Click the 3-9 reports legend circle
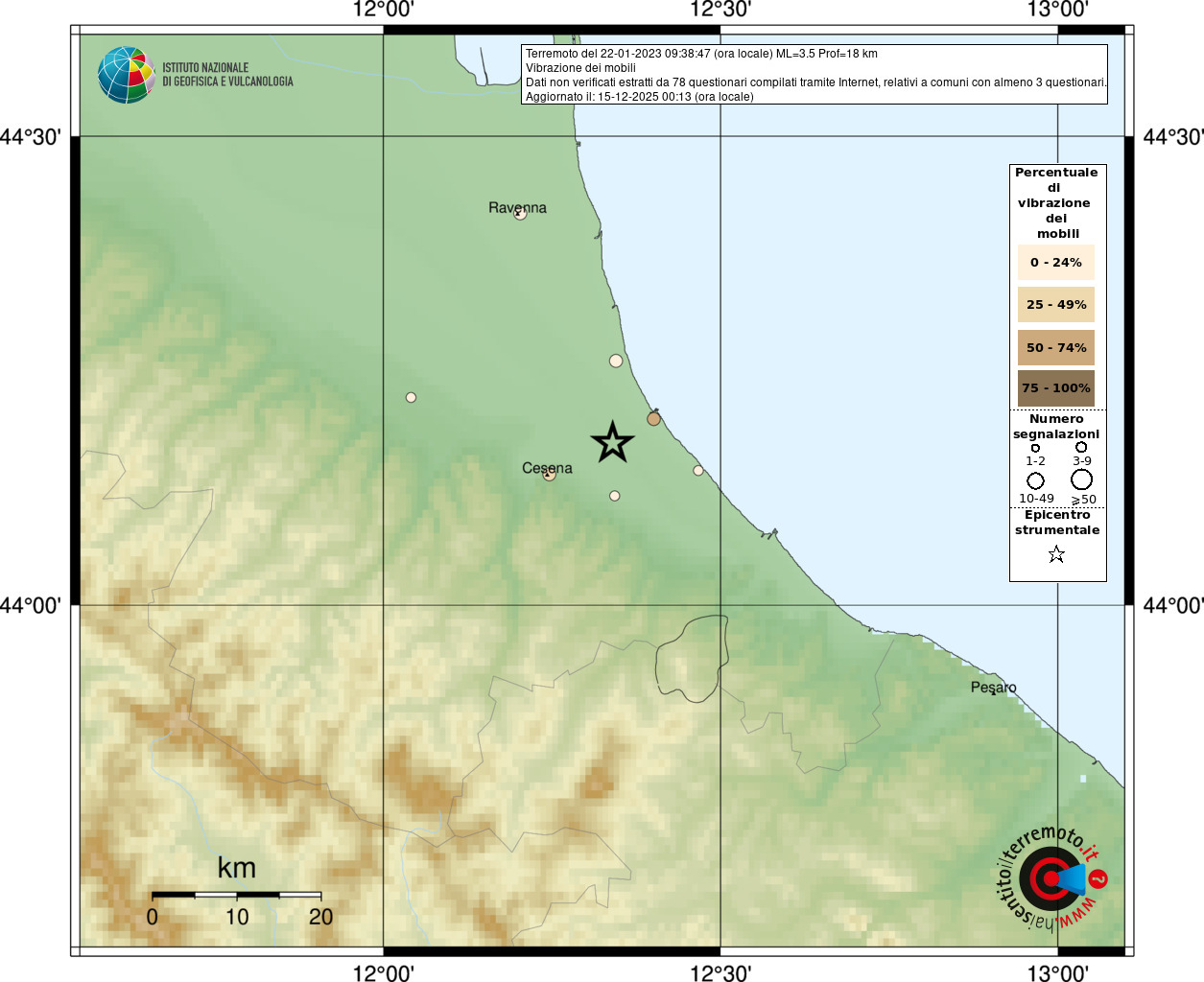The height and width of the screenshot is (982, 1204). 1081,447
